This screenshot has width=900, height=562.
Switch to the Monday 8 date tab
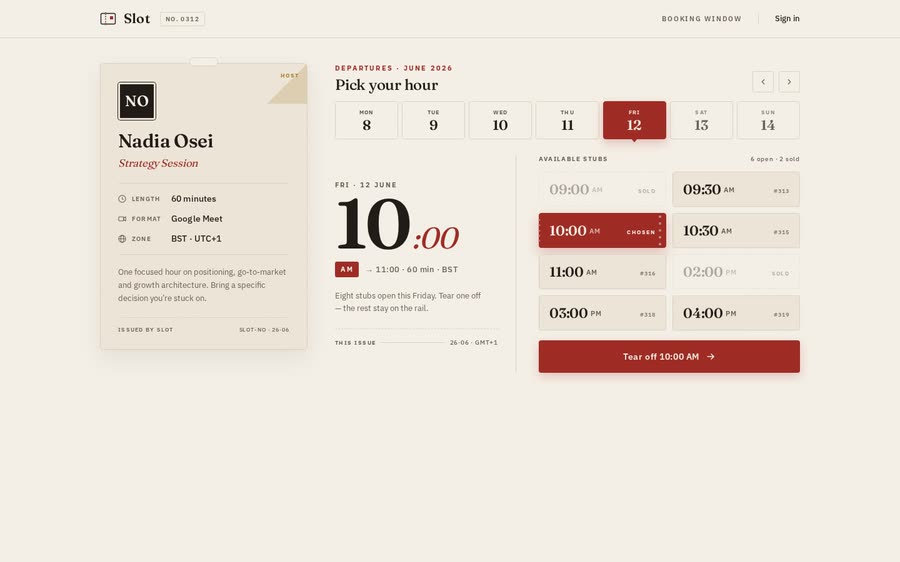[366, 121]
